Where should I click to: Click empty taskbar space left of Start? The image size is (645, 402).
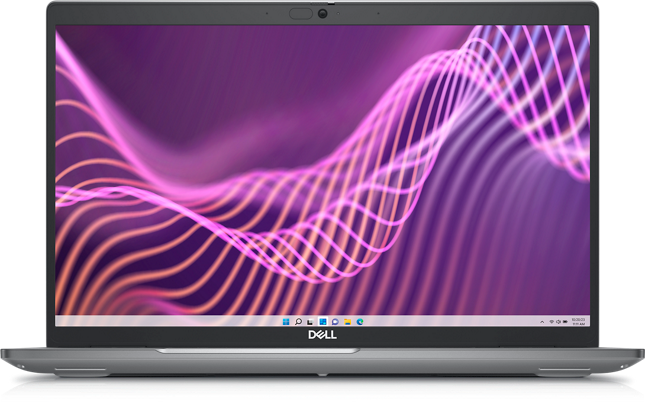[150, 322]
